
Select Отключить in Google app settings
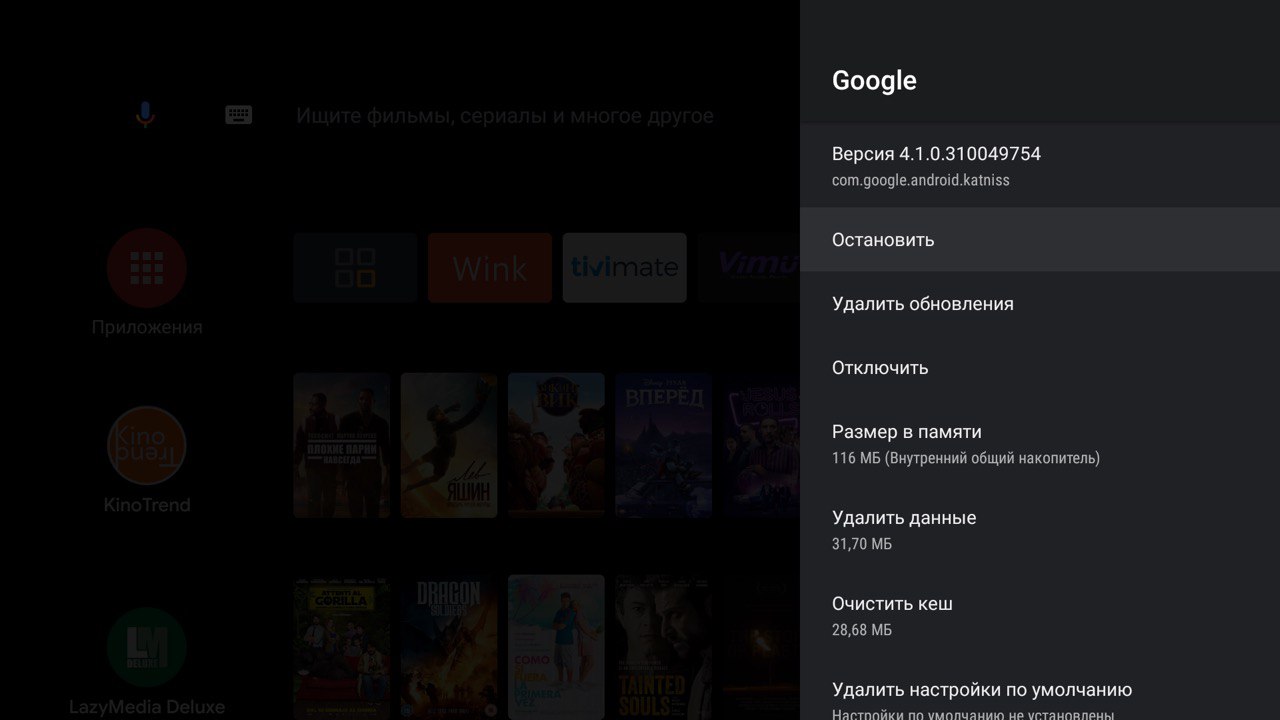(x=1040, y=368)
